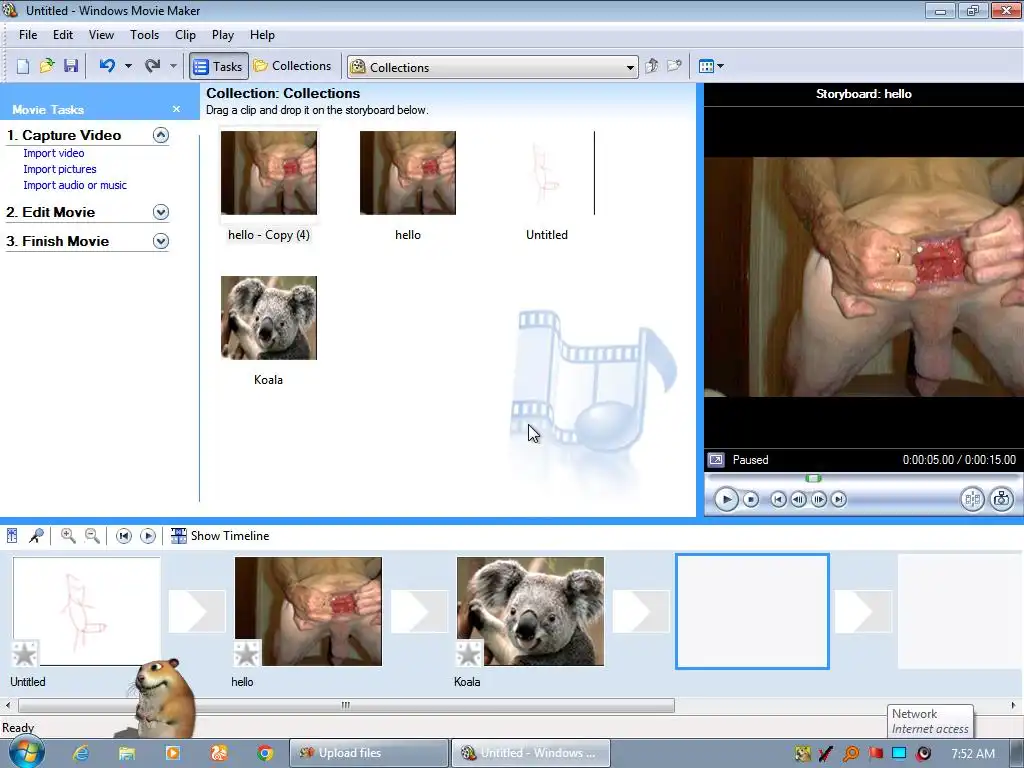The width and height of the screenshot is (1024, 768).
Task: Open the Views dropdown arrow
Action: click(720, 66)
